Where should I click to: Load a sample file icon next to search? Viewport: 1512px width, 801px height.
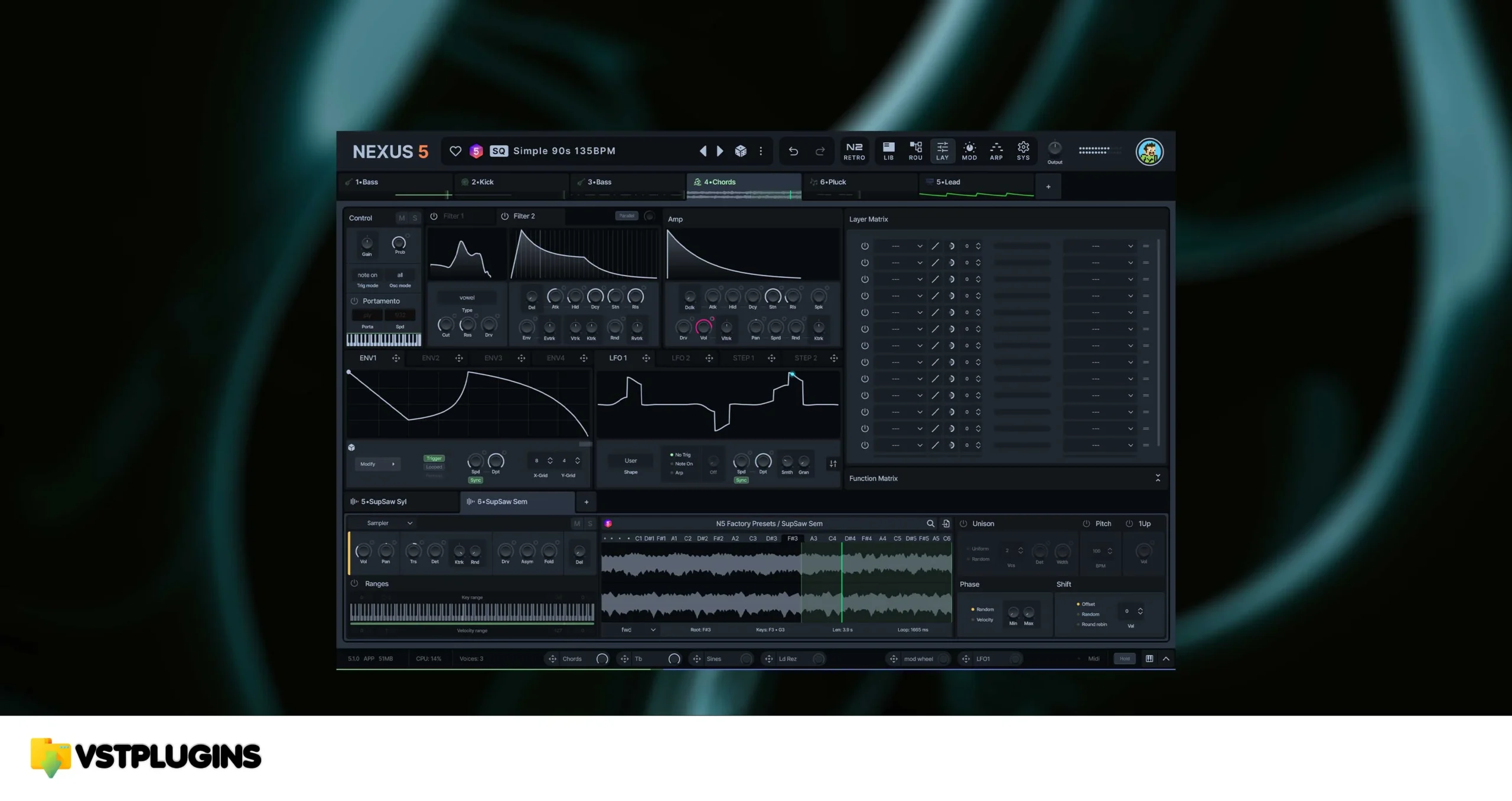click(x=946, y=524)
